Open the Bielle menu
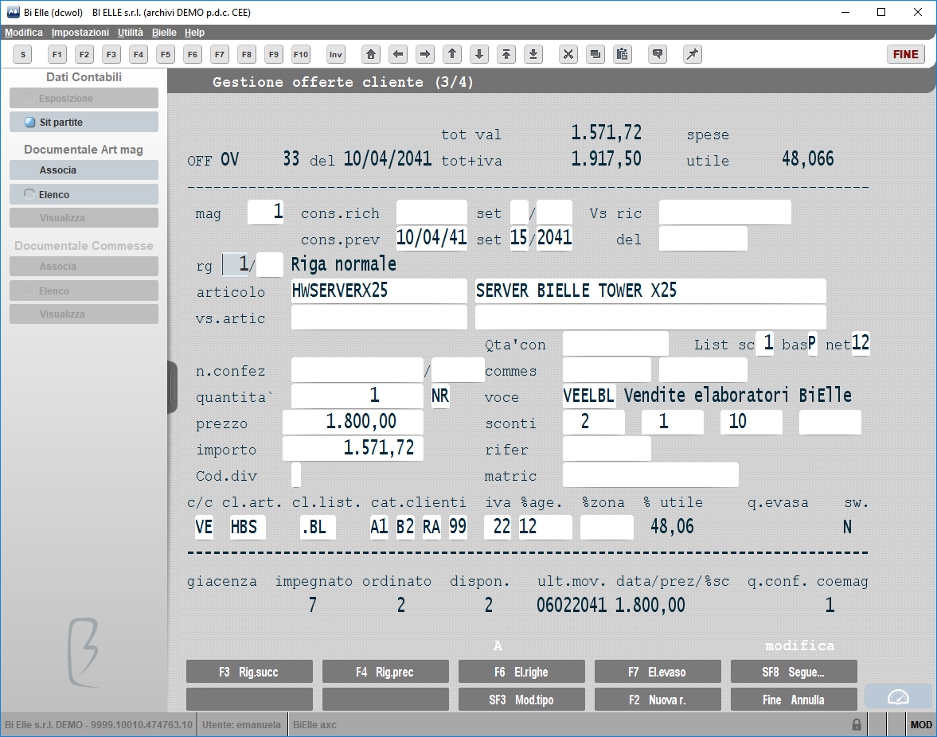 click(x=164, y=32)
